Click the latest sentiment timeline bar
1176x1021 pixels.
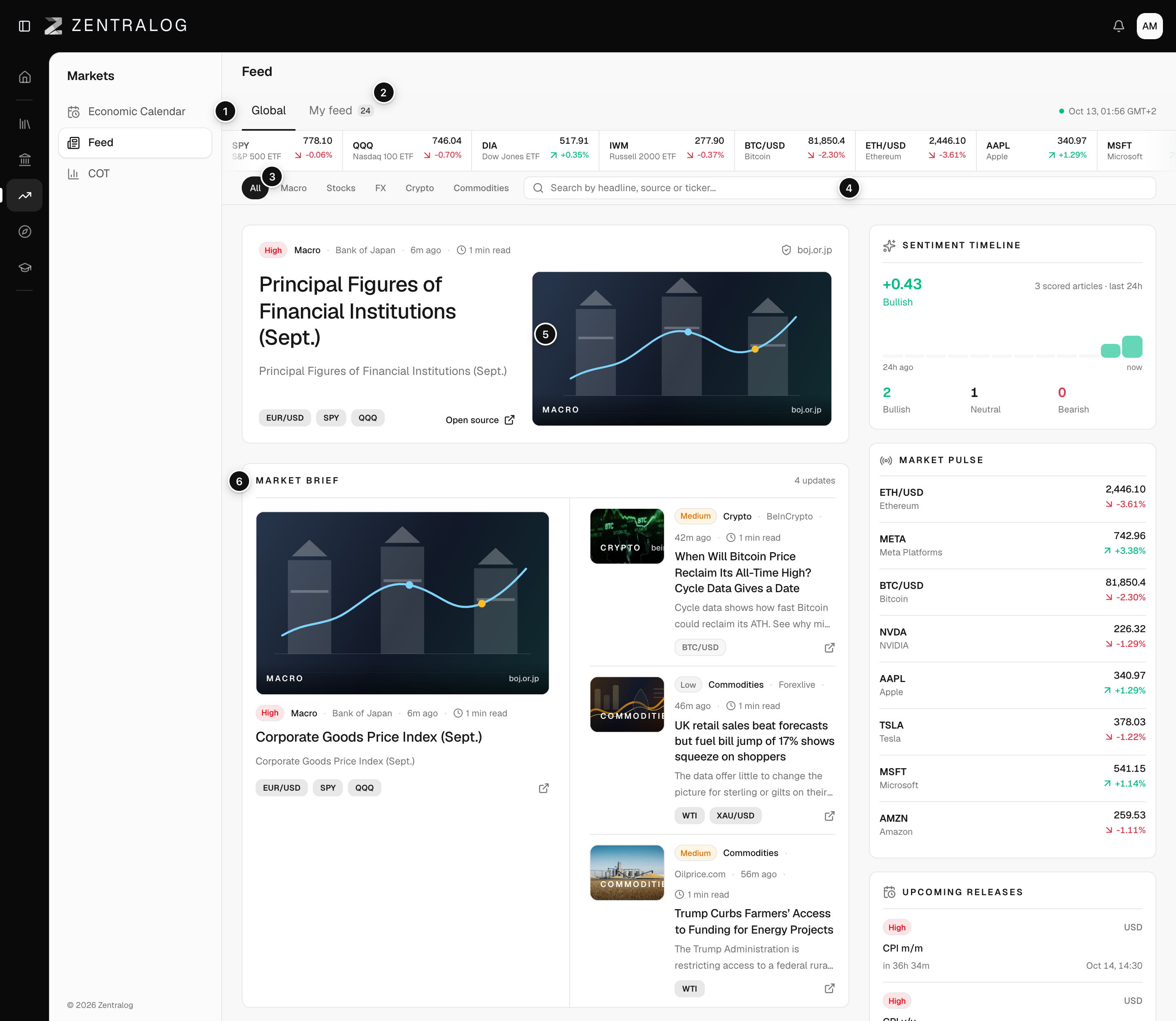tap(1131, 346)
